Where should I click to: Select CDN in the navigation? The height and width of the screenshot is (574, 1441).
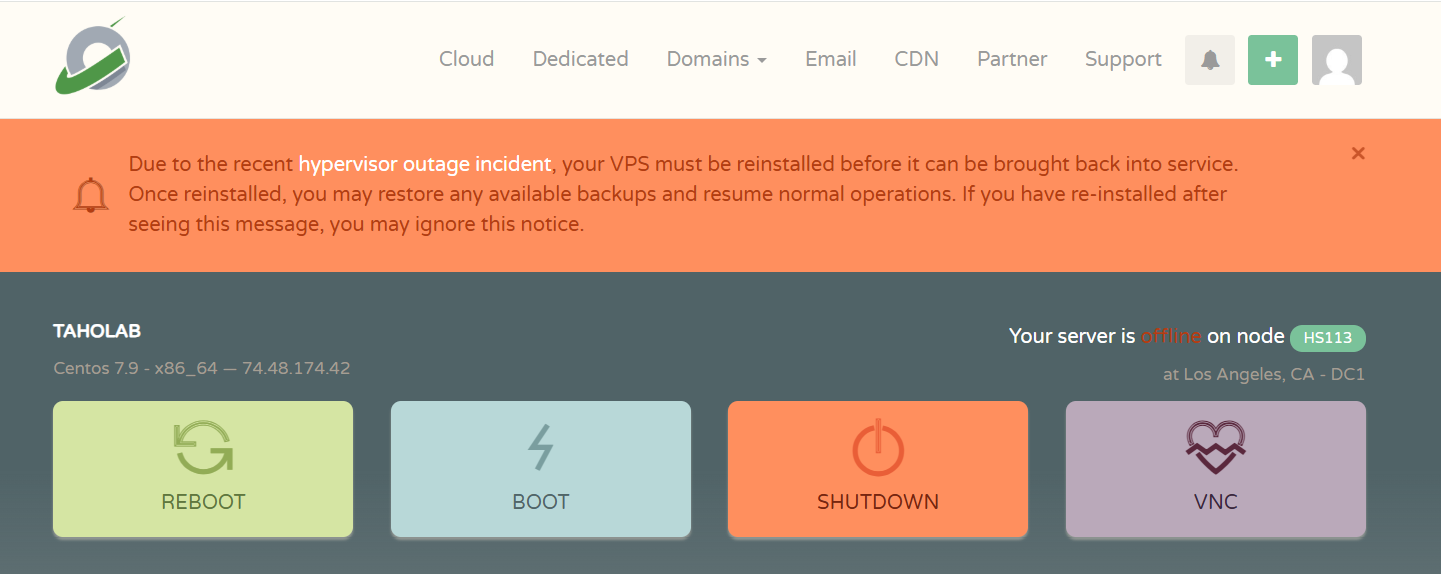click(x=916, y=59)
